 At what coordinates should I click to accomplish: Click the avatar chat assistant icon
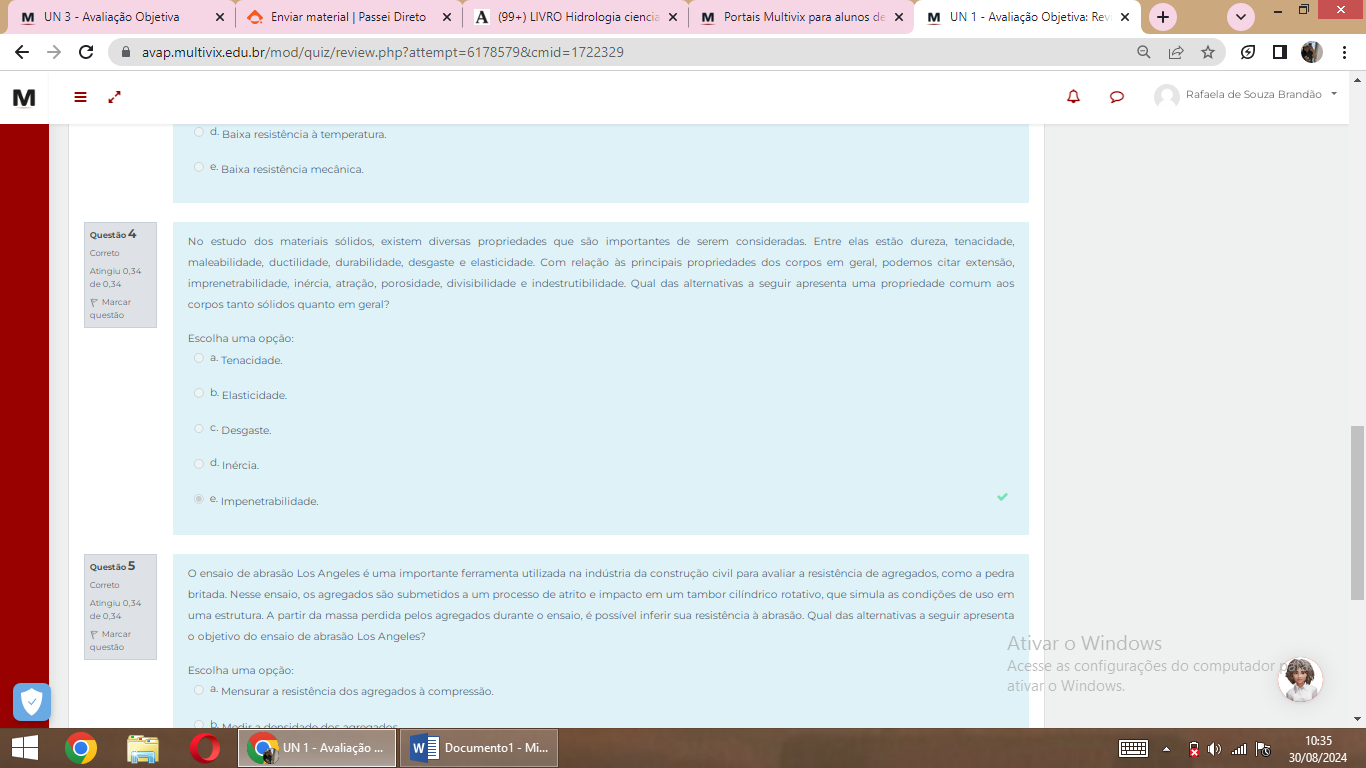coord(1300,680)
